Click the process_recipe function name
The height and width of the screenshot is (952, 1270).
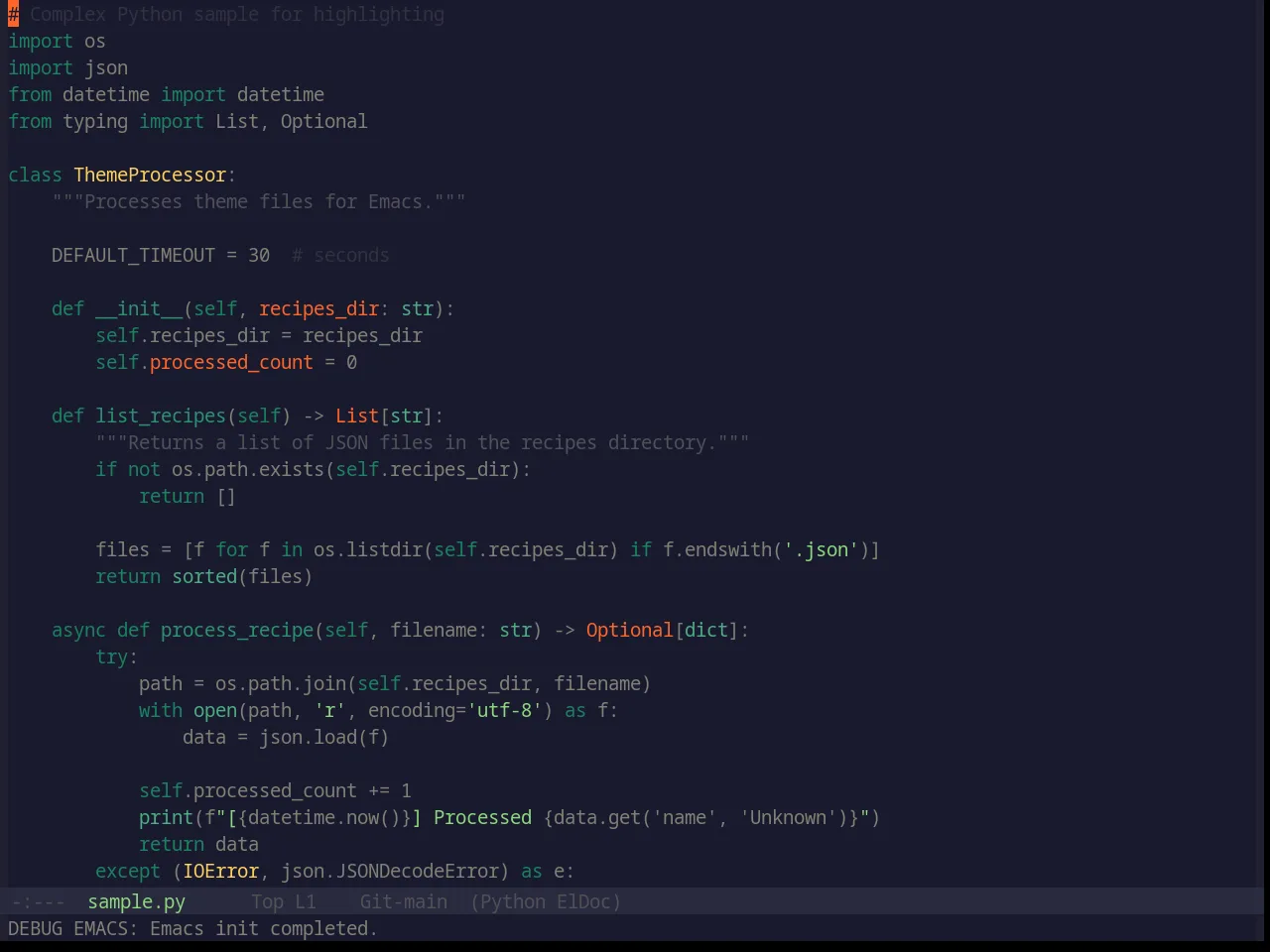point(237,630)
